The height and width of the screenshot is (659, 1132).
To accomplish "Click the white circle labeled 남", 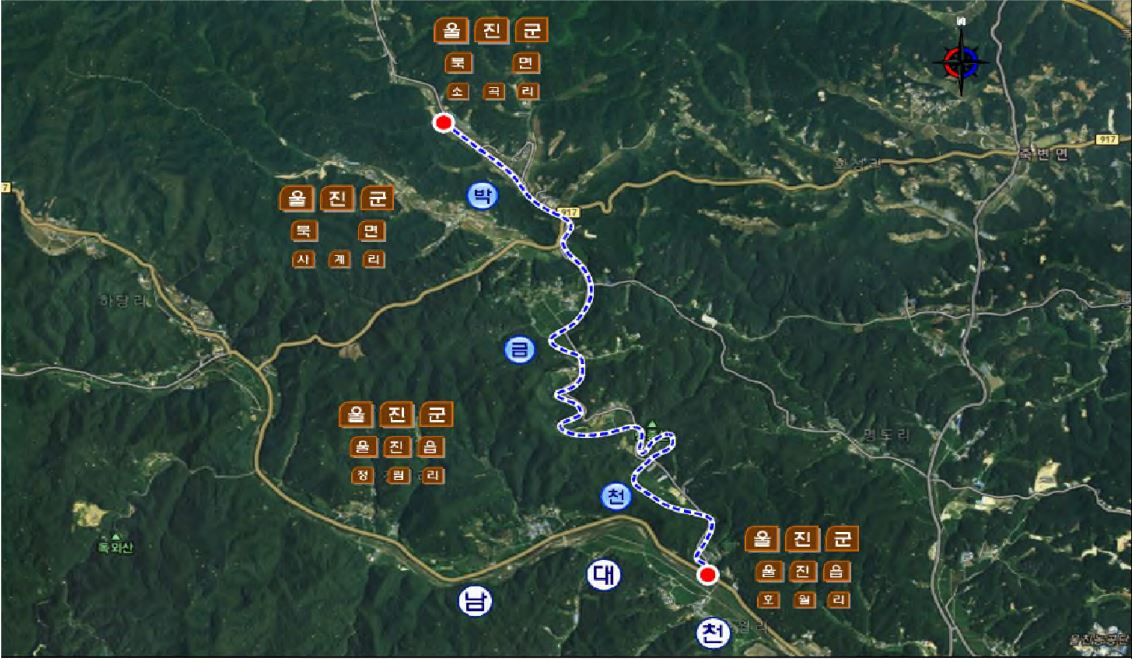I will pyautogui.click(x=476, y=601).
